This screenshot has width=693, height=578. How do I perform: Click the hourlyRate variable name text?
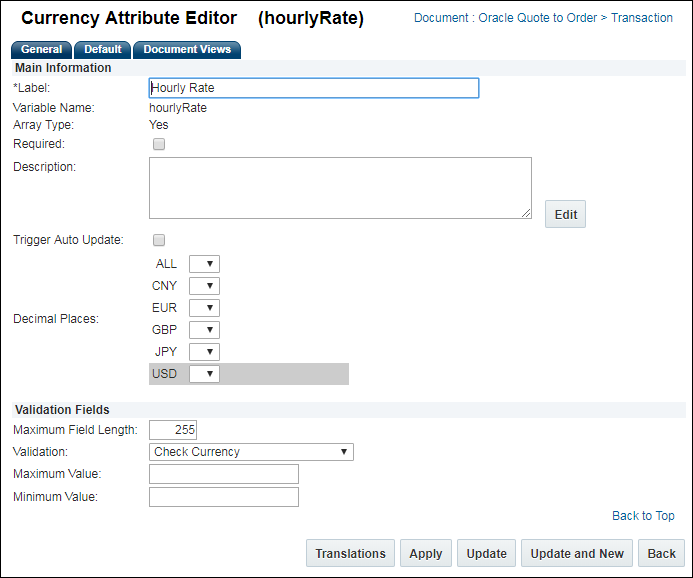(x=178, y=108)
